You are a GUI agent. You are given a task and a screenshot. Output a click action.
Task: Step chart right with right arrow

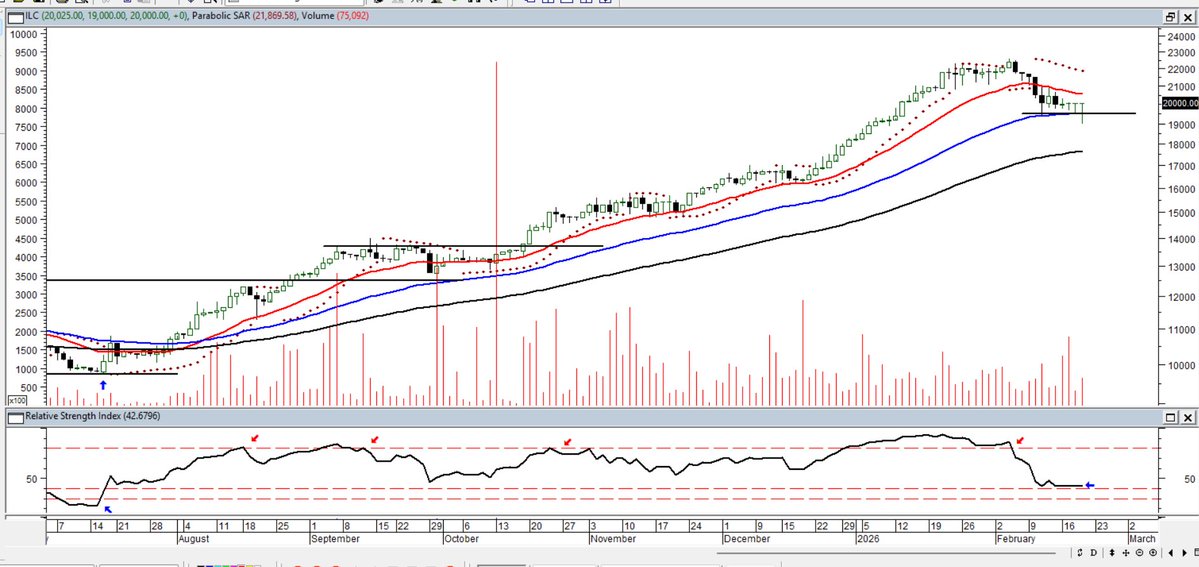[x=1184, y=552]
